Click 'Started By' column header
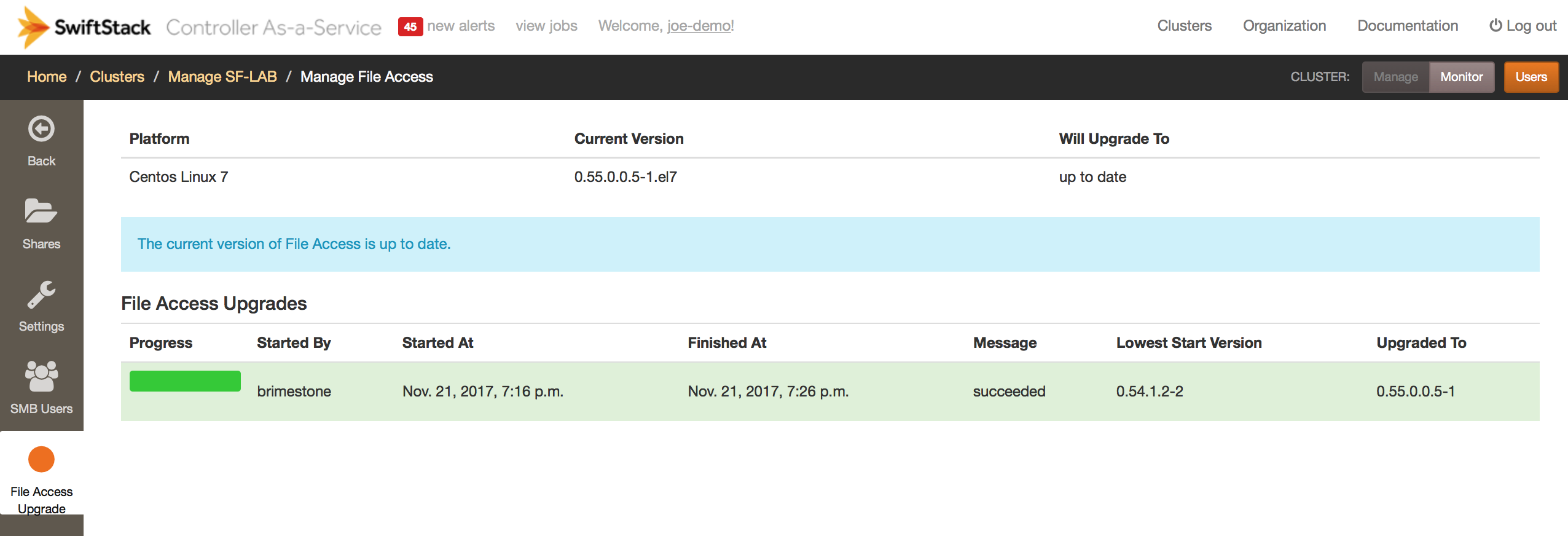This screenshot has height=536, width=1568. click(294, 343)
